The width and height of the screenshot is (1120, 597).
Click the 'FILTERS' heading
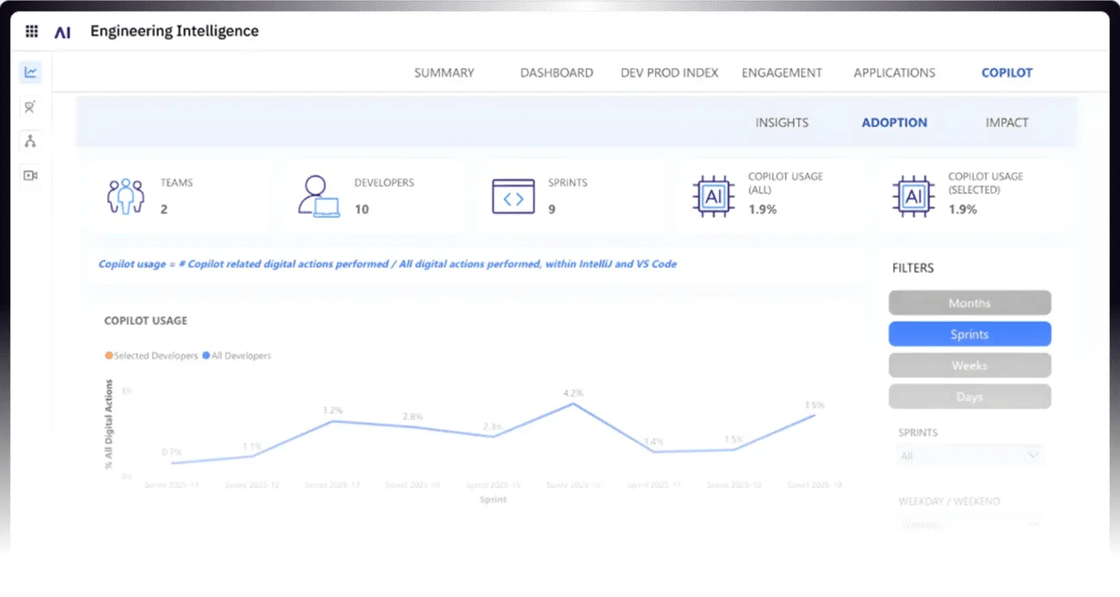point(913,268)
